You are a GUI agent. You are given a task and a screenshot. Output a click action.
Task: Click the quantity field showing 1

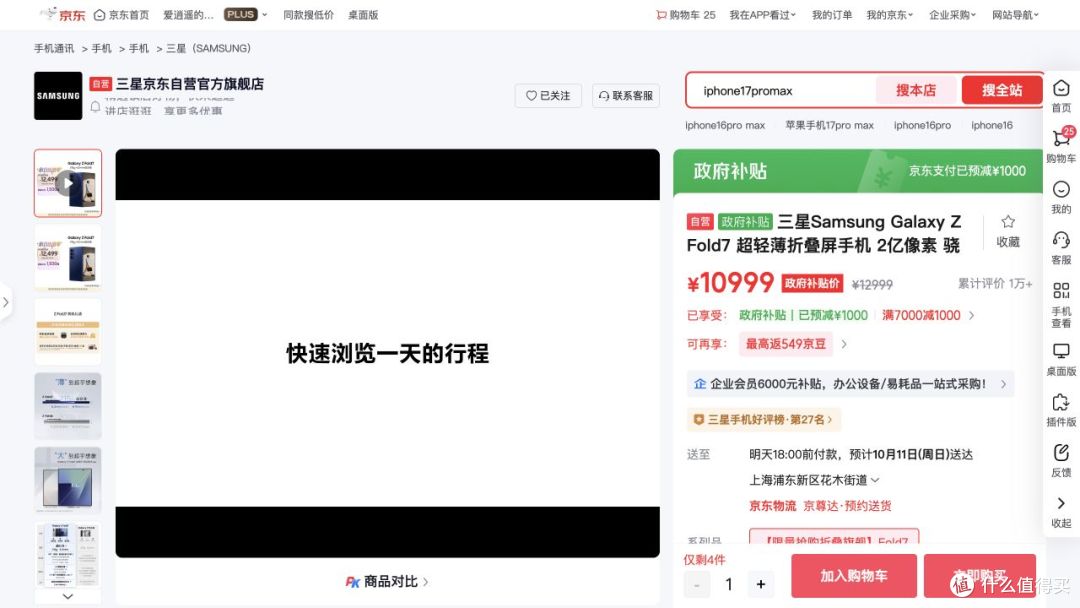point(729,585)
